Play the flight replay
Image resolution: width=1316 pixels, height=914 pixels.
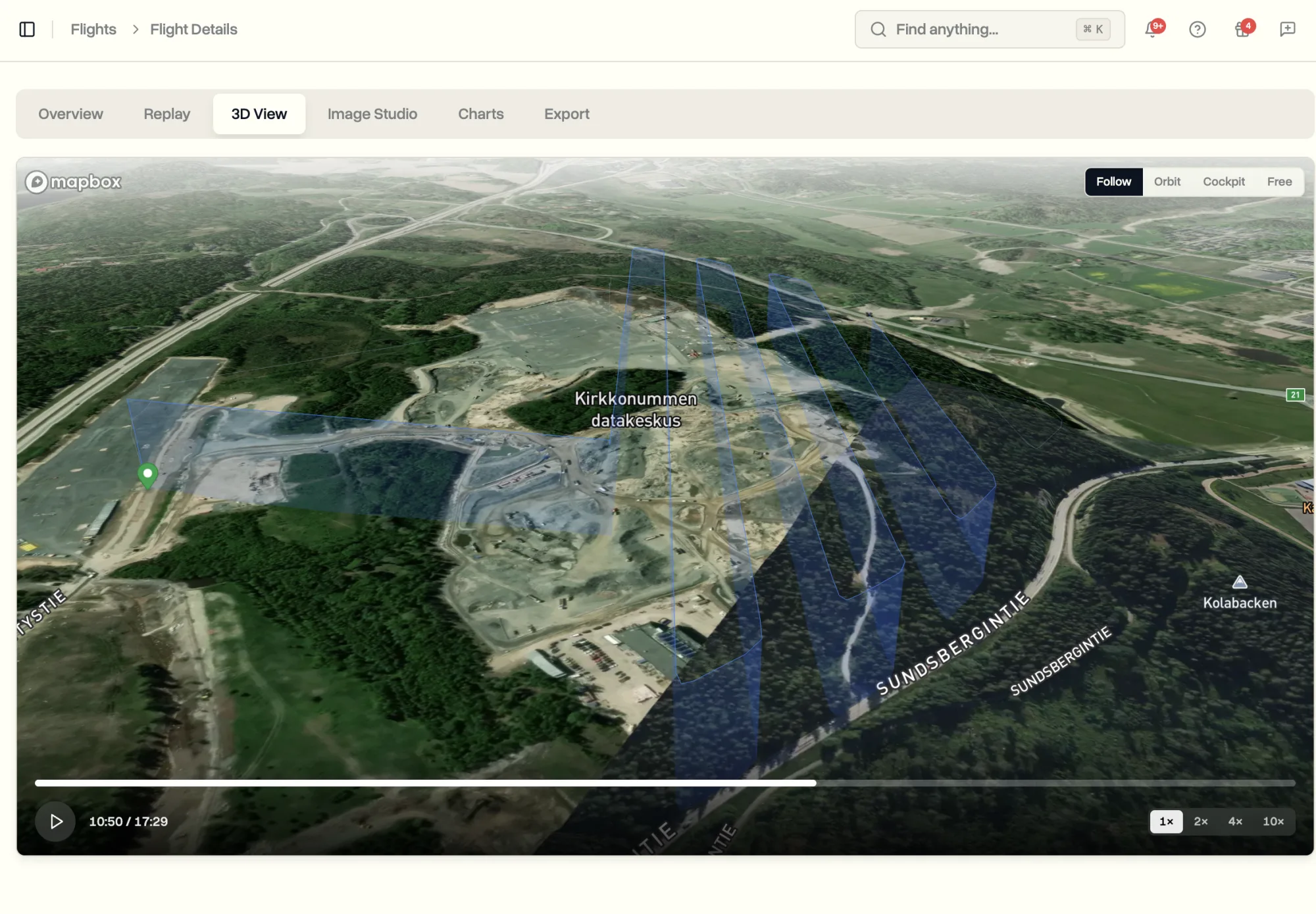pos(56,821)
